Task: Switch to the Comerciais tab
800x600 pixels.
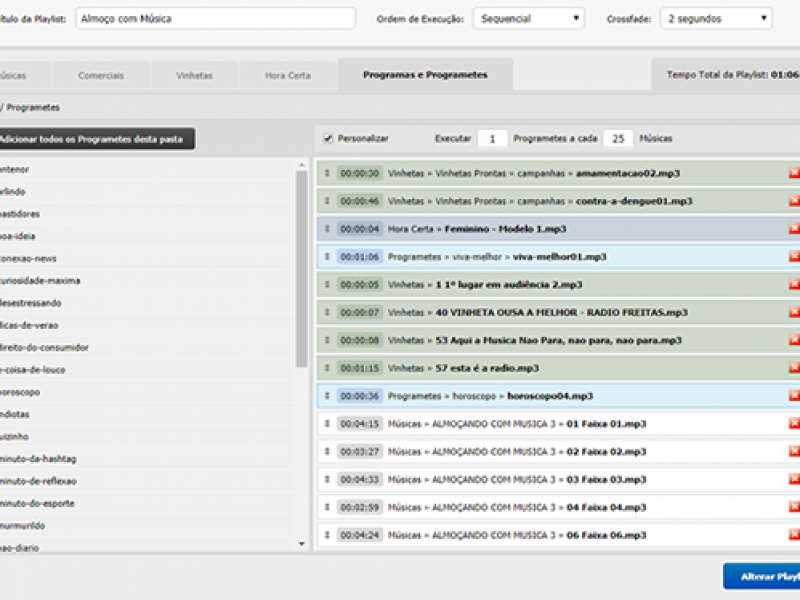Action: pos(101,76)
